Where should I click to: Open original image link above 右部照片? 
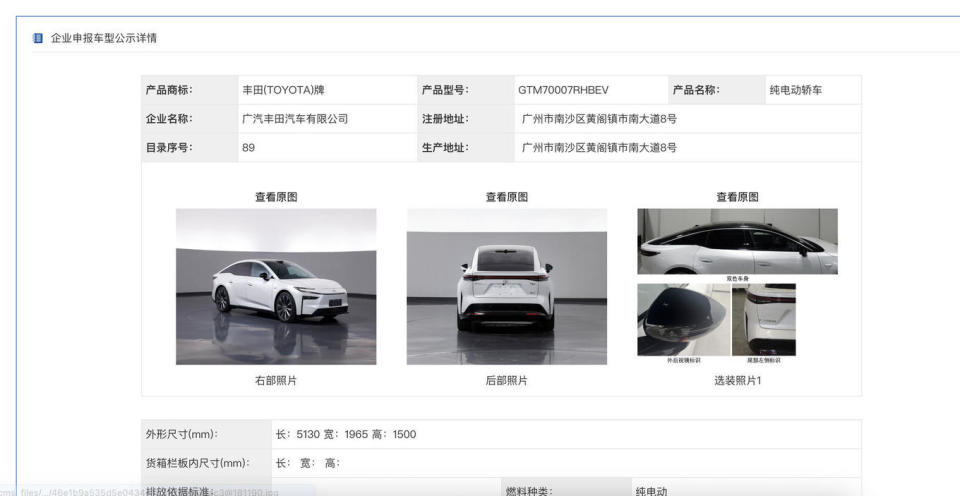(276, 197)
